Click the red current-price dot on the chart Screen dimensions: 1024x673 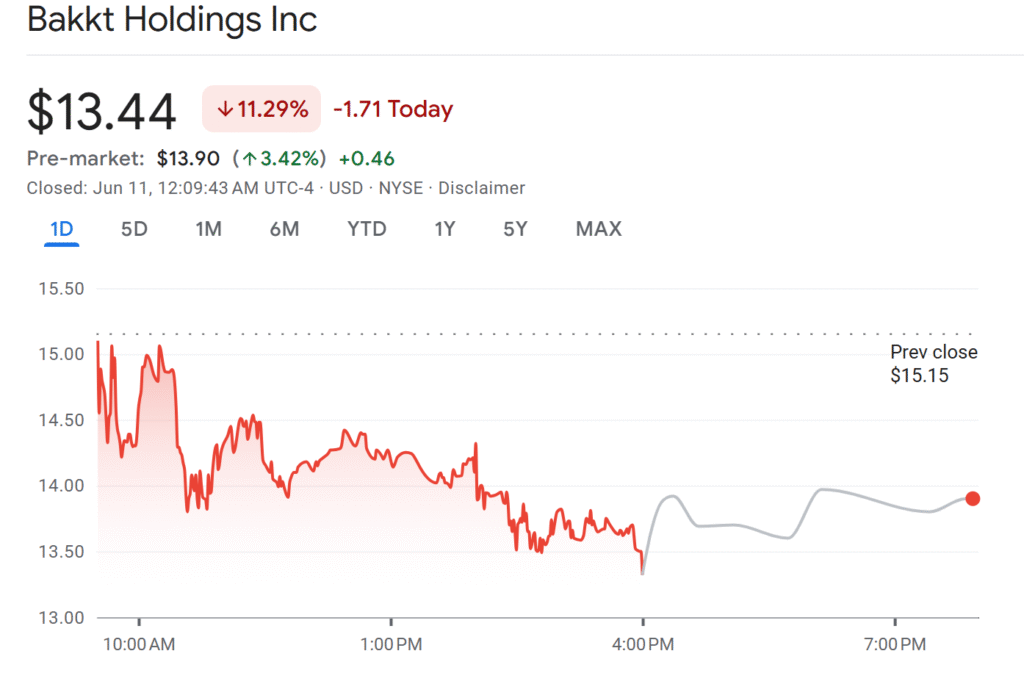[x=972, y=498]
